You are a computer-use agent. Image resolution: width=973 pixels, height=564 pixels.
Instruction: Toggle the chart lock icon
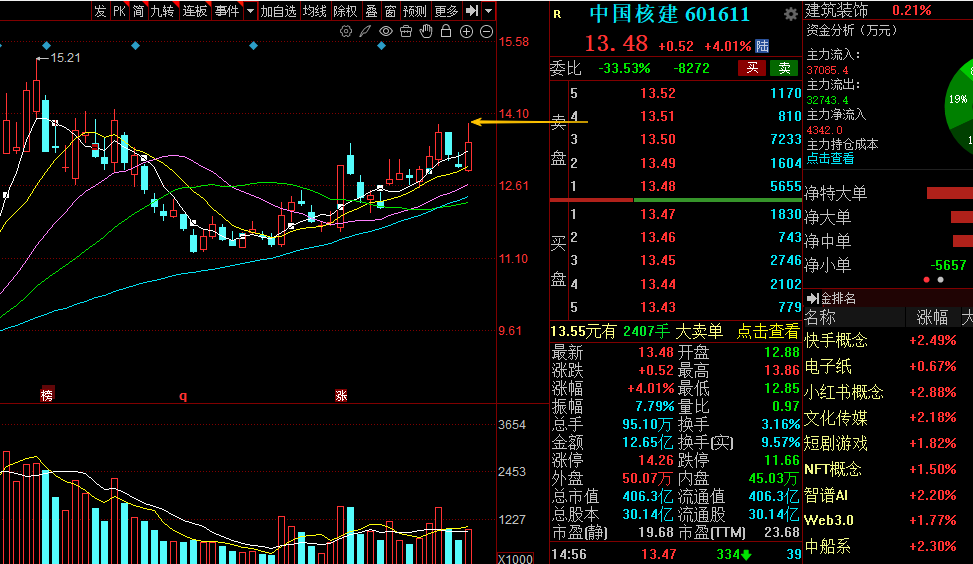coord(446,31)
